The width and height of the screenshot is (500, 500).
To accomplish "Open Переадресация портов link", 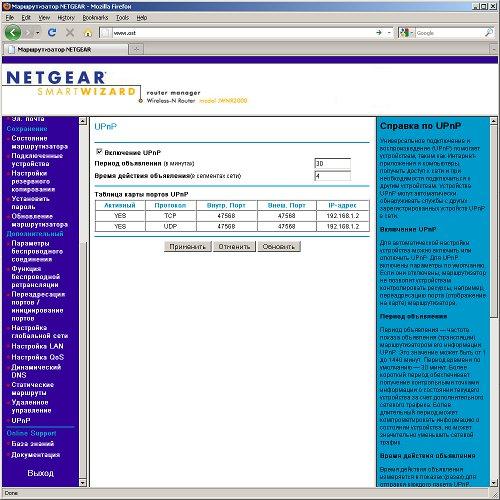I will coord(38,306).
